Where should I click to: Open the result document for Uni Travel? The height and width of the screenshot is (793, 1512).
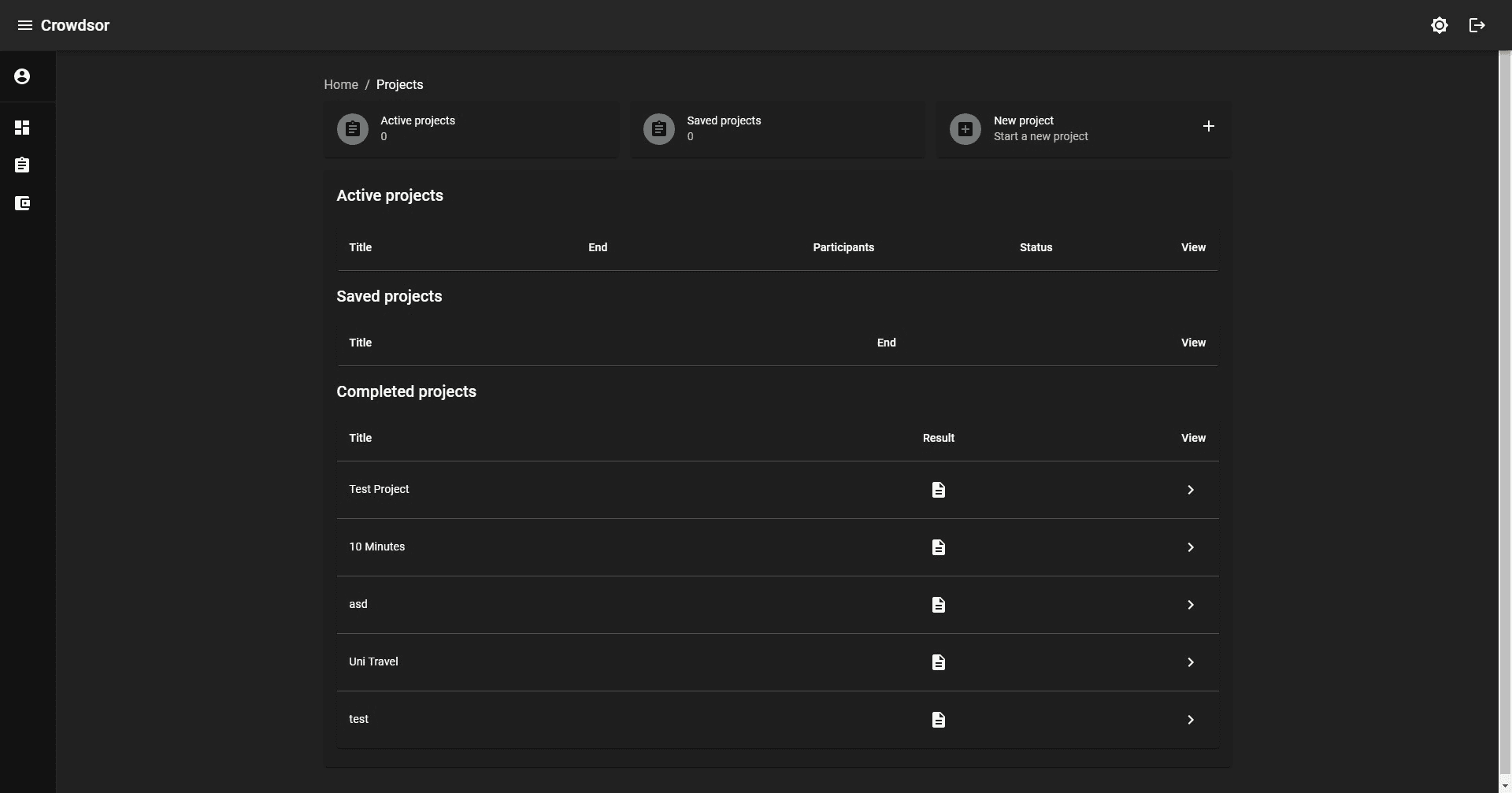pos(938,661)
